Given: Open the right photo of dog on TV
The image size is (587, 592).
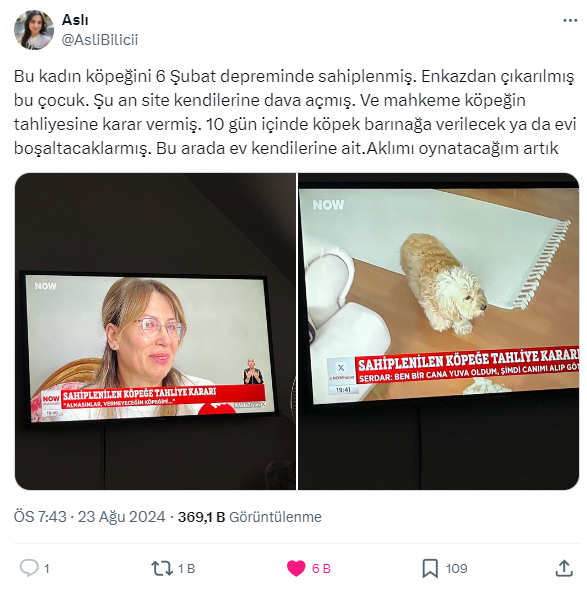Looking at the screenshot, I should (439, 331).
